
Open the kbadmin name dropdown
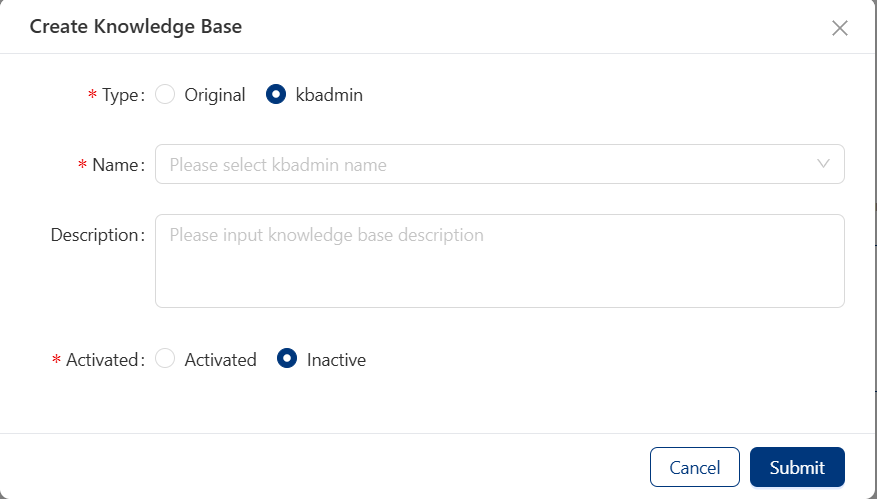[x=499, y=164]
